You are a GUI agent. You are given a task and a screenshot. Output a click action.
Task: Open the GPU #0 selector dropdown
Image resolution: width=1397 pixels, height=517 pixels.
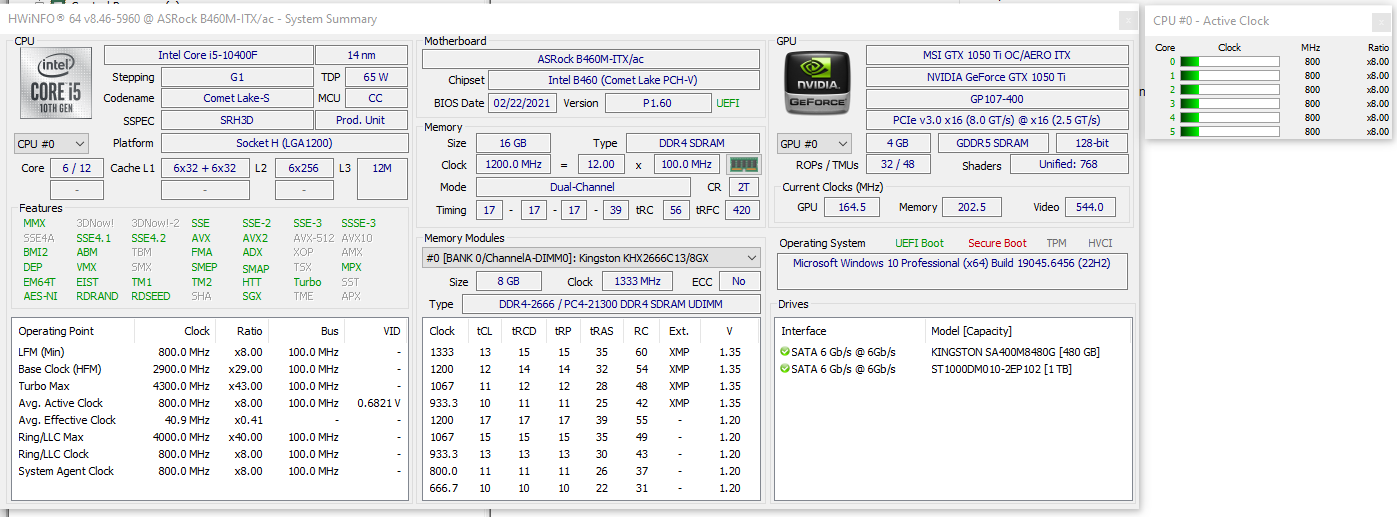point(815,144)
